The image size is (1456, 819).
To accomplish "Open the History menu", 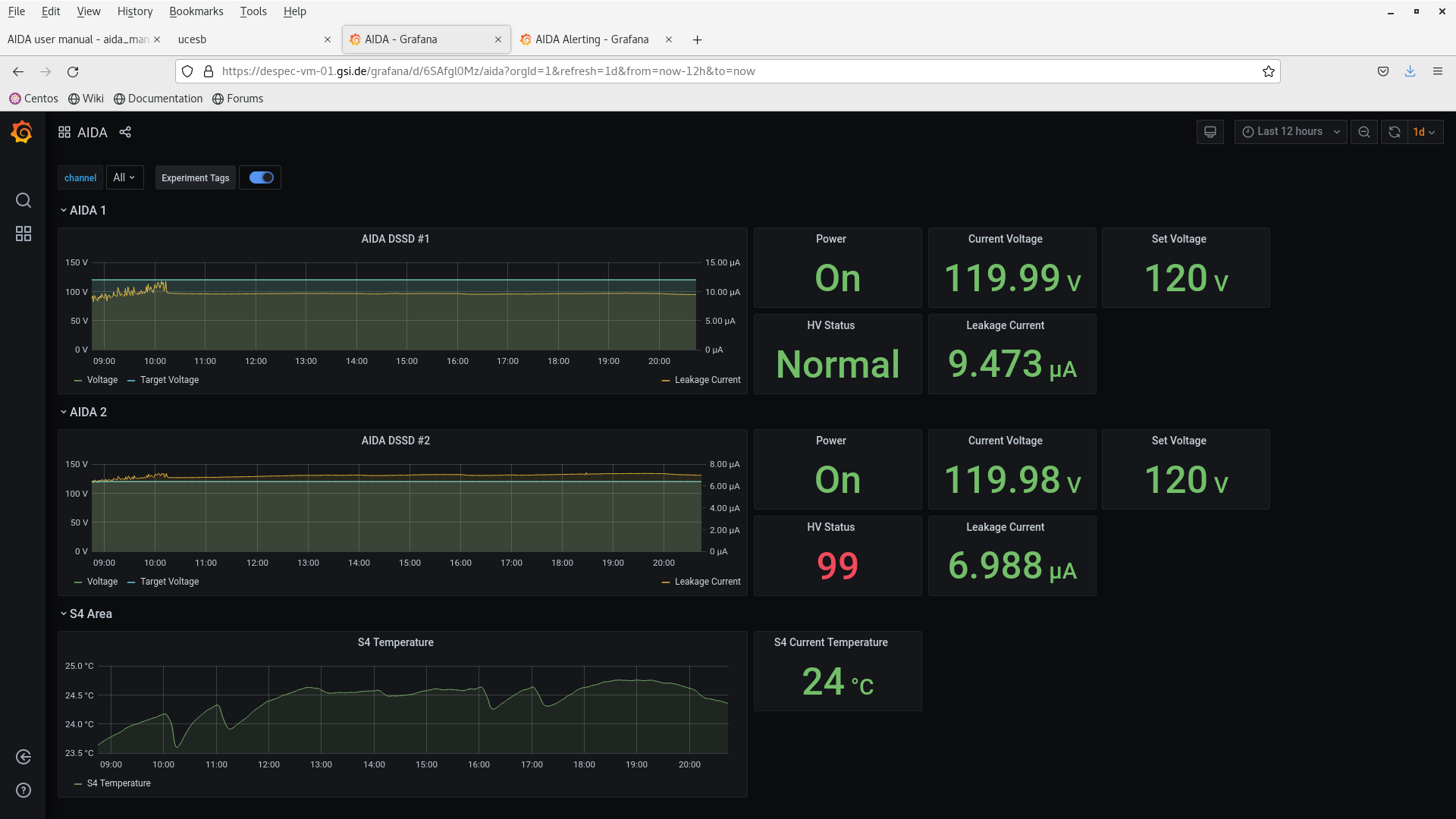I will coord(135,11).
